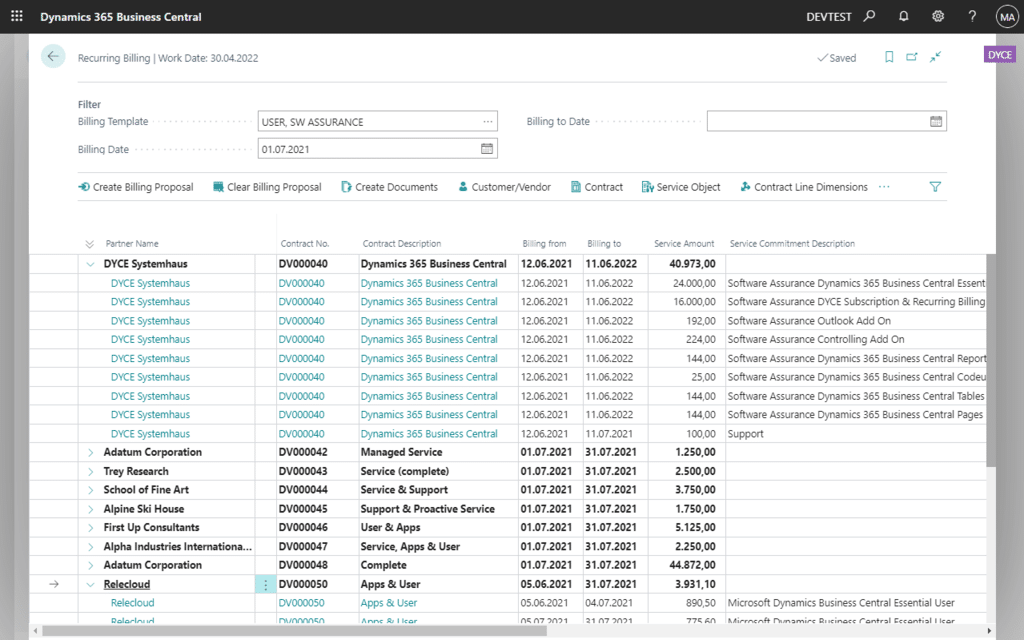Image resolution: width=1024 pixels, height=640 pixels.
Task: Open Dynamics 365 link in 192,00 row
Action: [x=429, y=321]
